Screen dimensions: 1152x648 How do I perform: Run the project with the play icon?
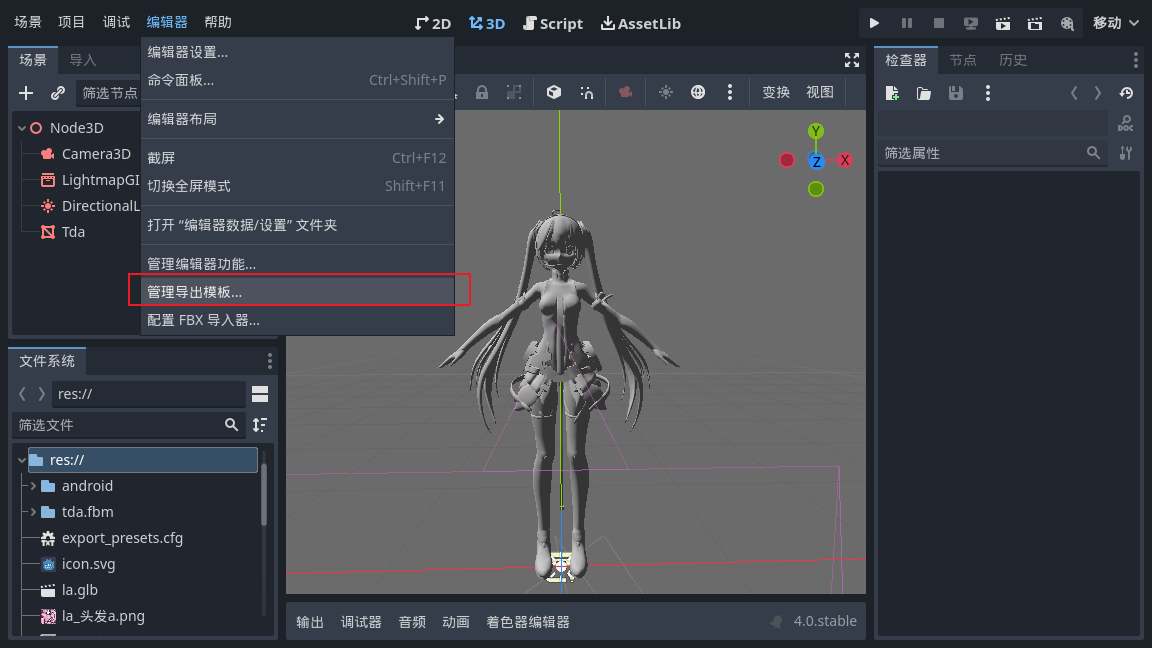874,24
